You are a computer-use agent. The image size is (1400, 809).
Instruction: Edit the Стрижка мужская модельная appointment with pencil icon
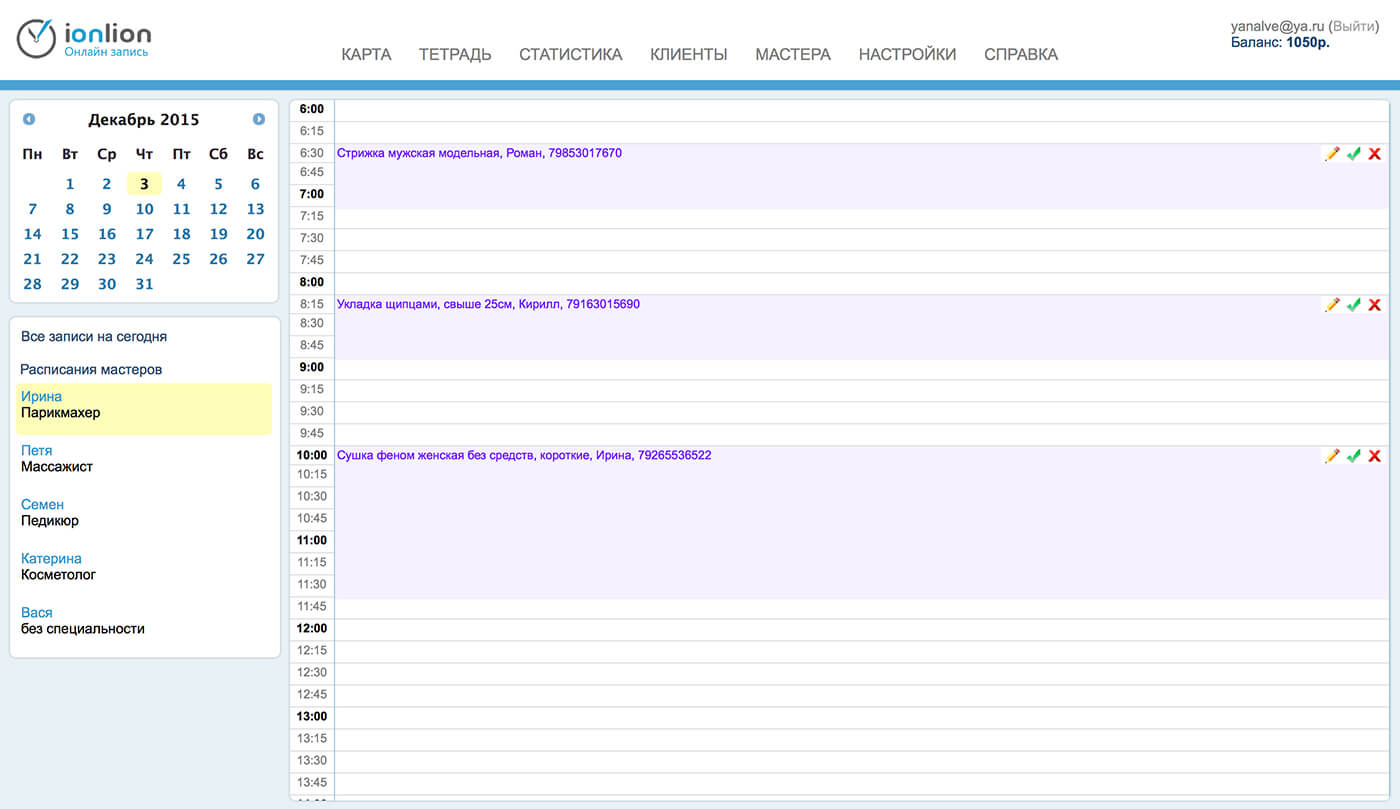1332,154
